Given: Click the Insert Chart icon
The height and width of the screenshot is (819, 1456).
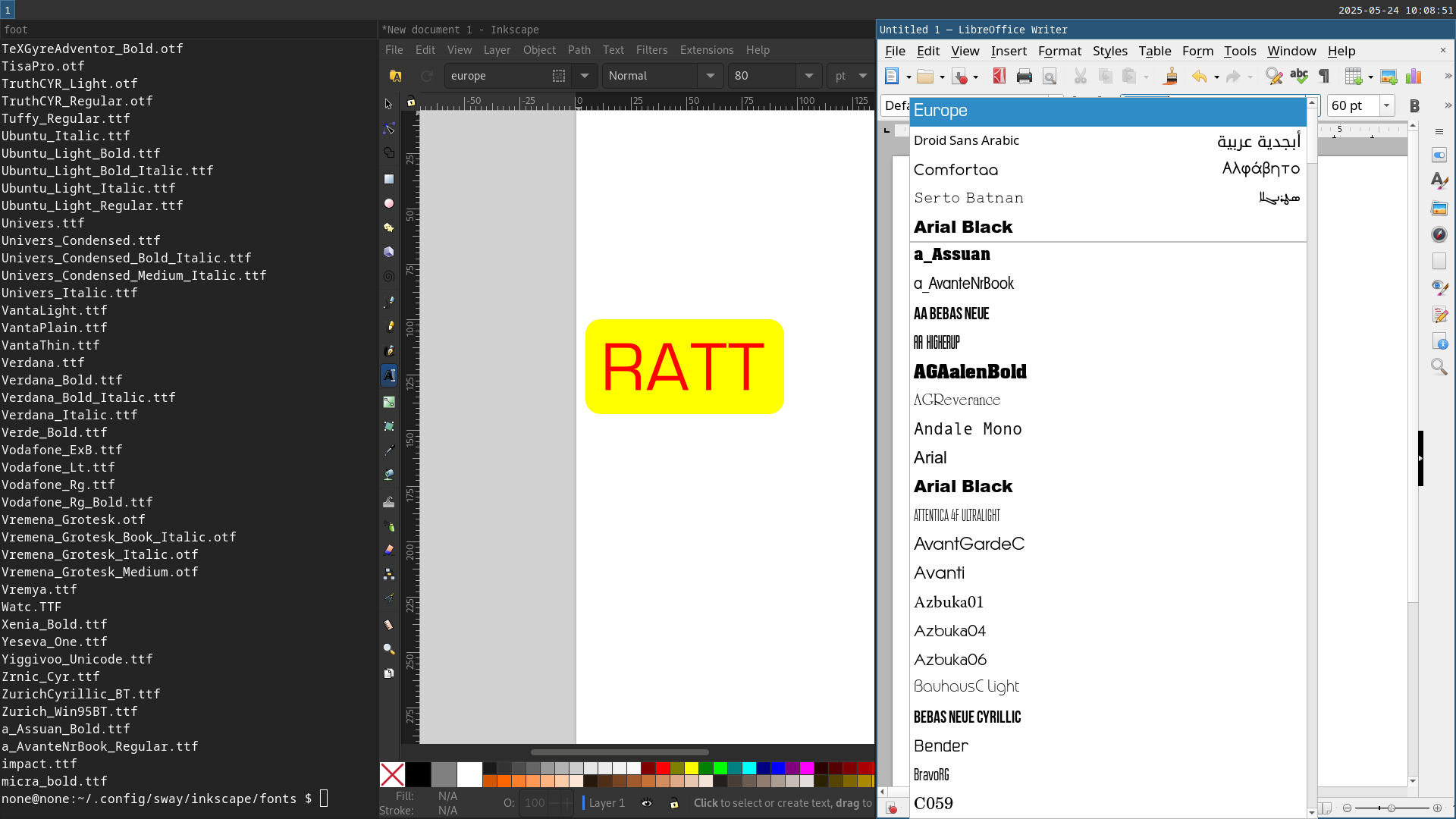Looking at the screenshot, I should coord(1414,76).
